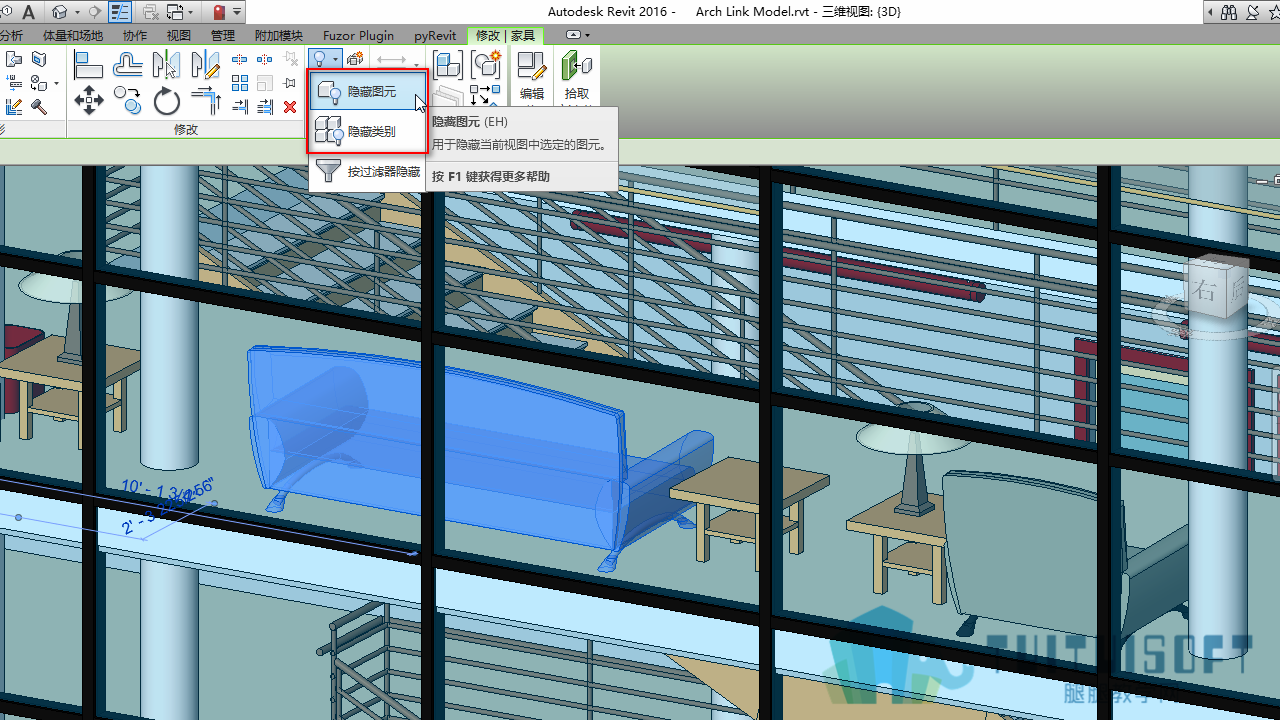Choose 隐藏图元 from the hide menu
Image resolution: width=1280 pixels, height=720 pixels.
[x=368, y=92]
